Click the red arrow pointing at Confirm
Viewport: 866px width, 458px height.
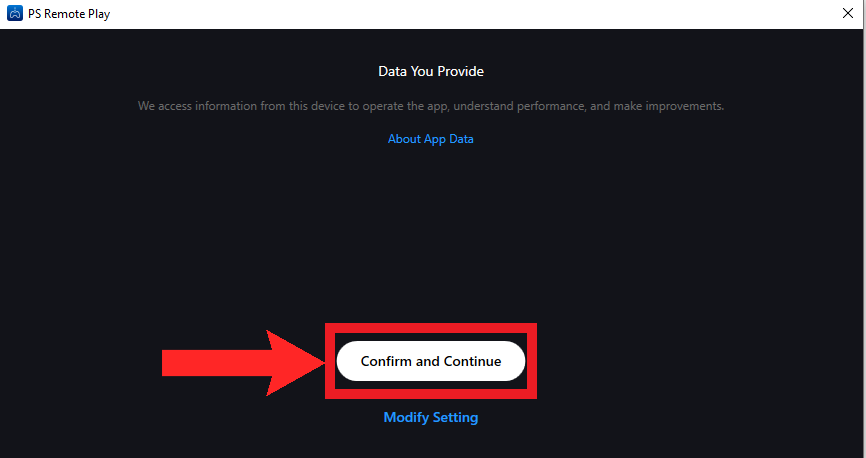pos(240,361)
